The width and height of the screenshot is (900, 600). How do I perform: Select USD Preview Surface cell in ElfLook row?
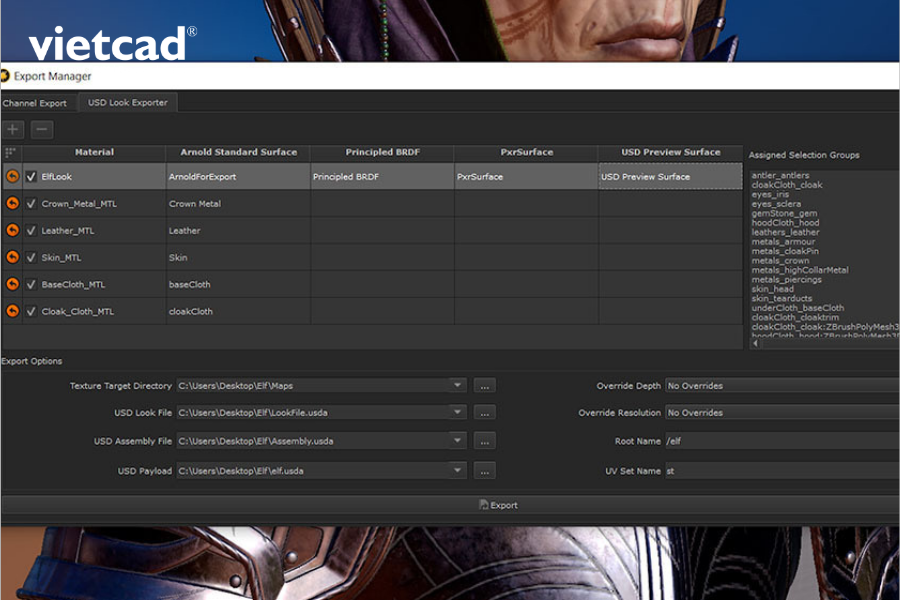click(x=670, y=177)
